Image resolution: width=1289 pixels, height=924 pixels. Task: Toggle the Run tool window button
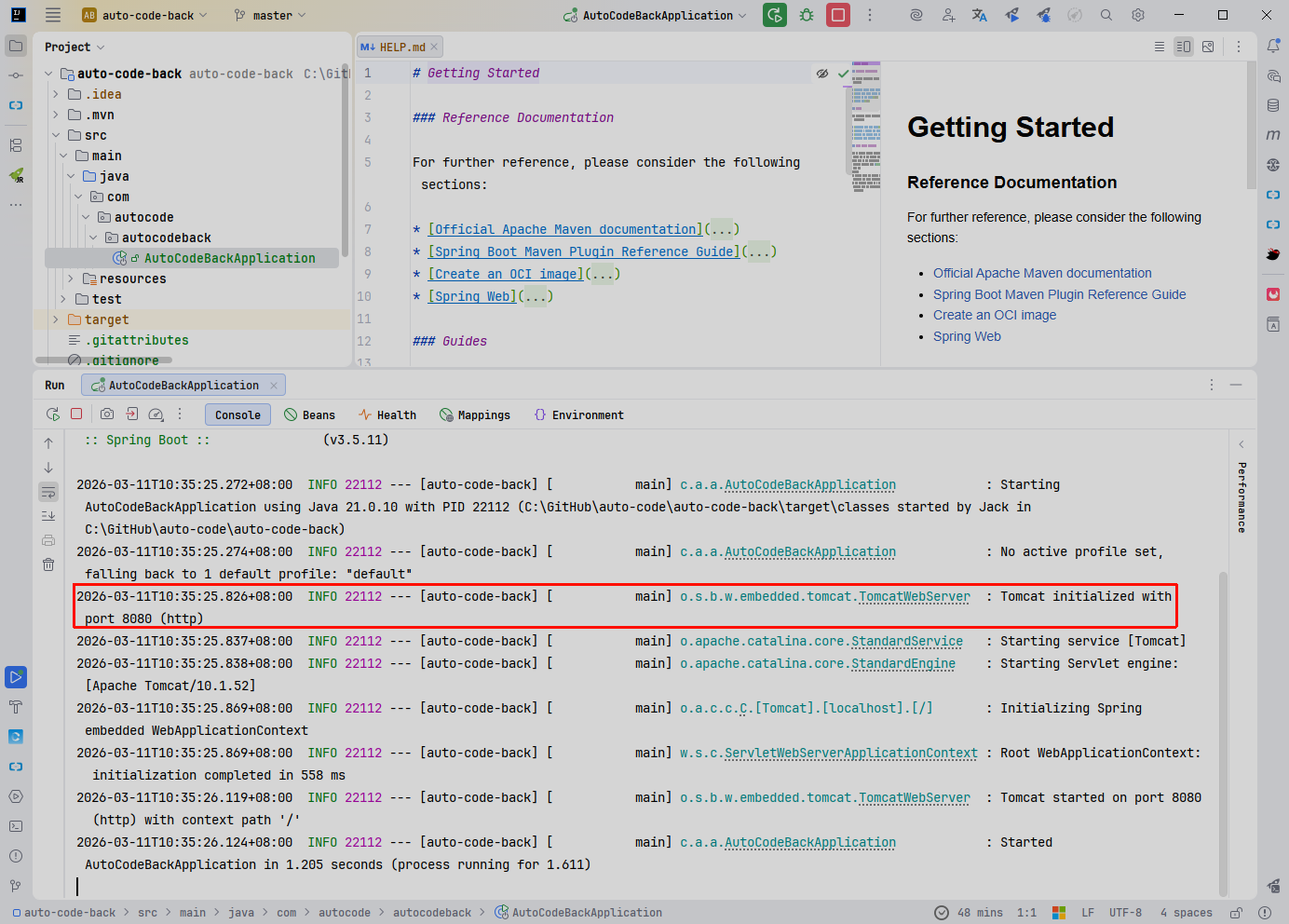(x=16, y=677)
